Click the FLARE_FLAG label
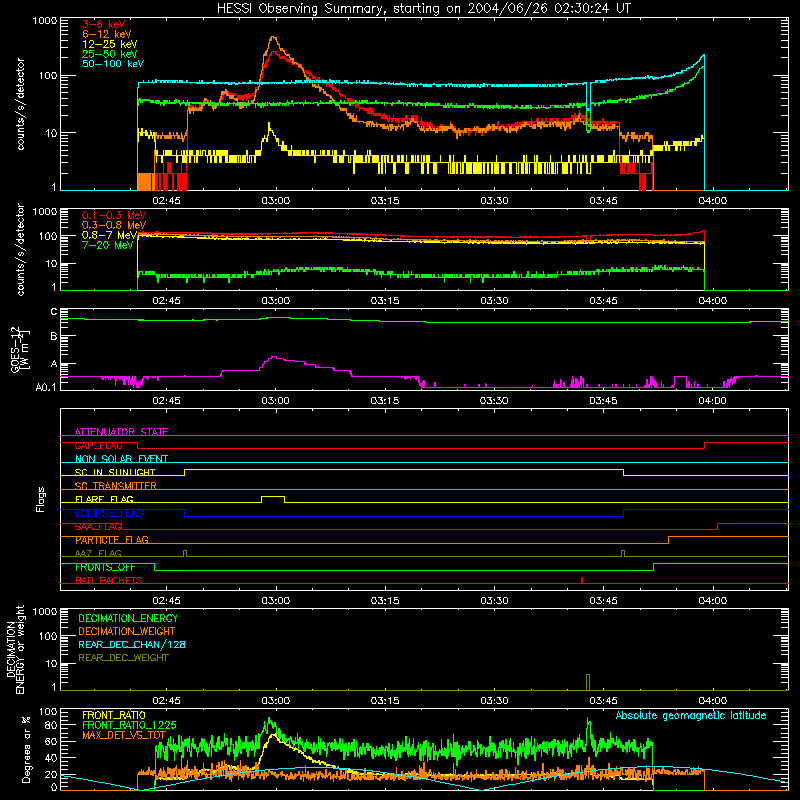The height and width of the screenshot is (800, 800). 104,499
